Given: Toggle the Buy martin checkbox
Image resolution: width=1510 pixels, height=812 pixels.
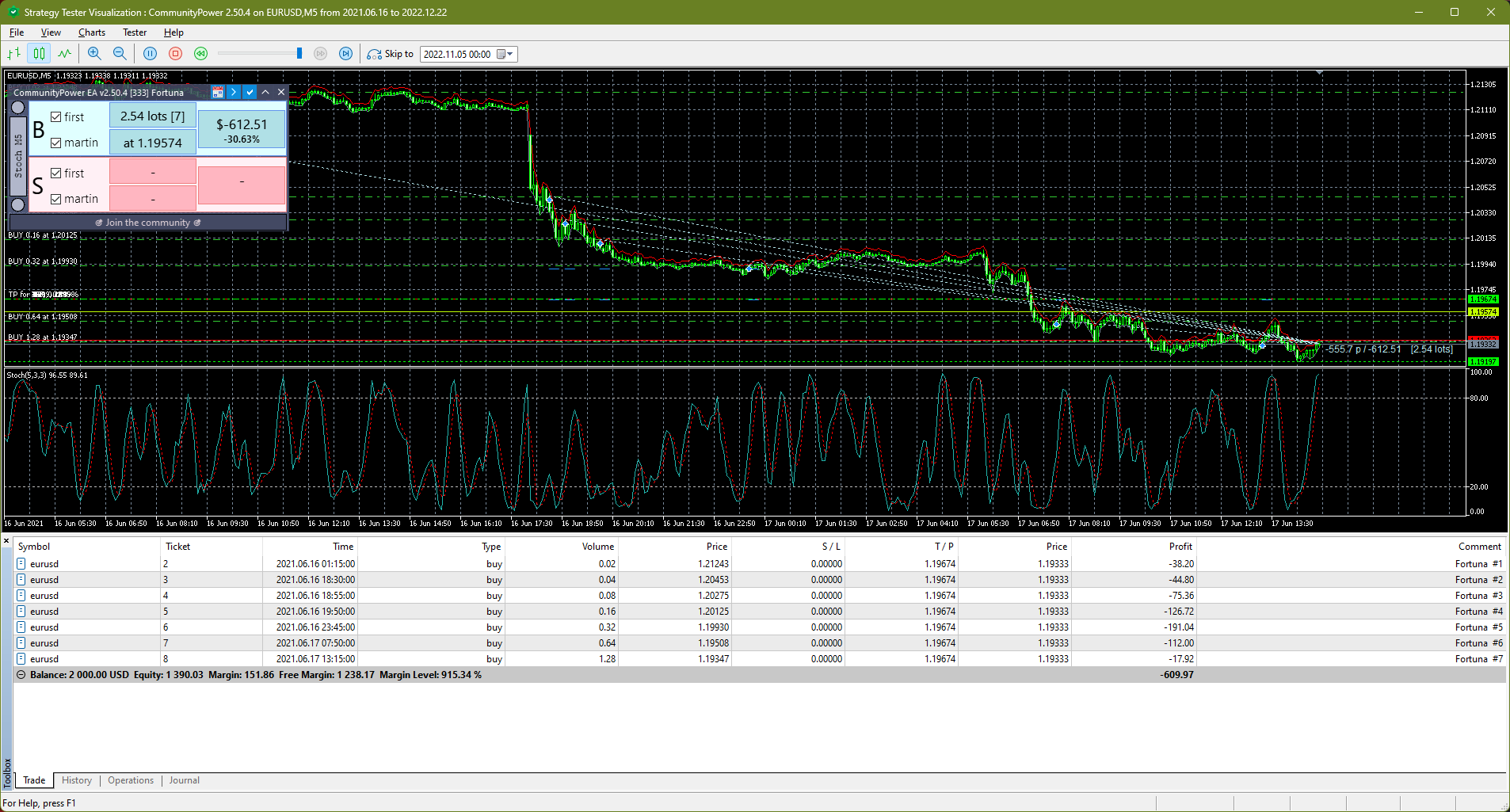Looking at the screenshot, I should (x=56, y=143).
